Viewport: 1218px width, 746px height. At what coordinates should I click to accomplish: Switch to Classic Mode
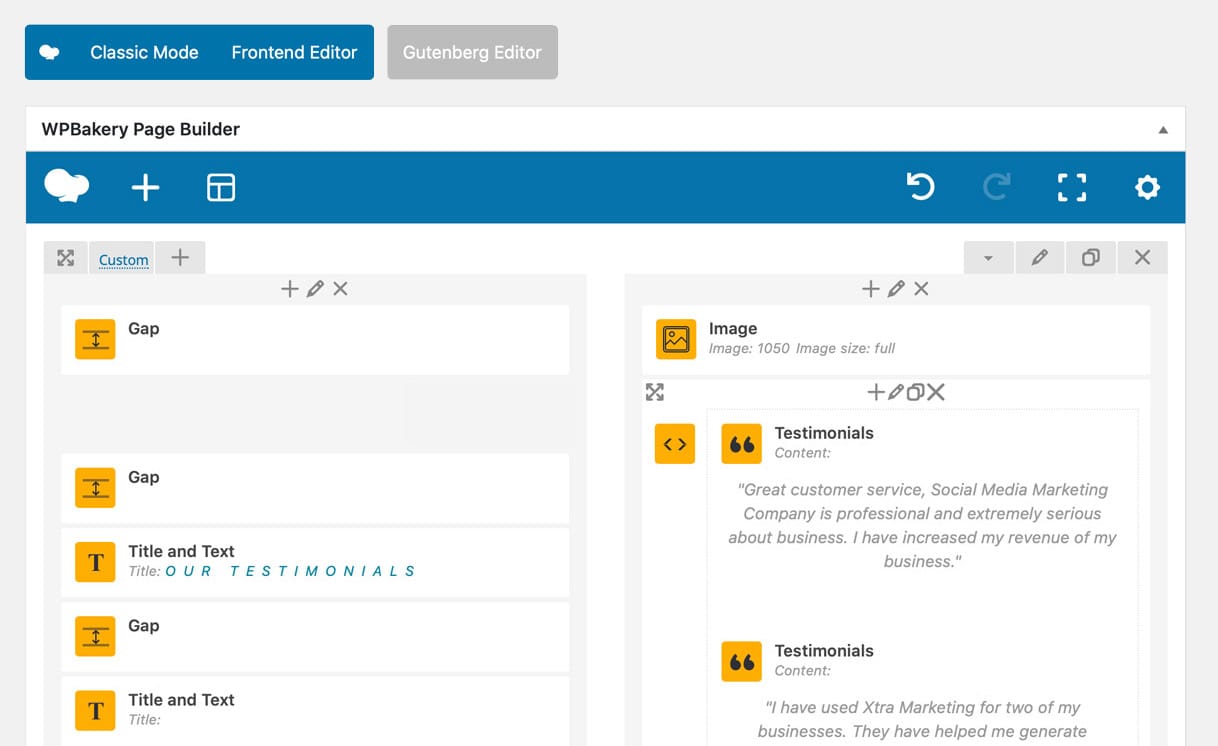[x=144, y=53]
